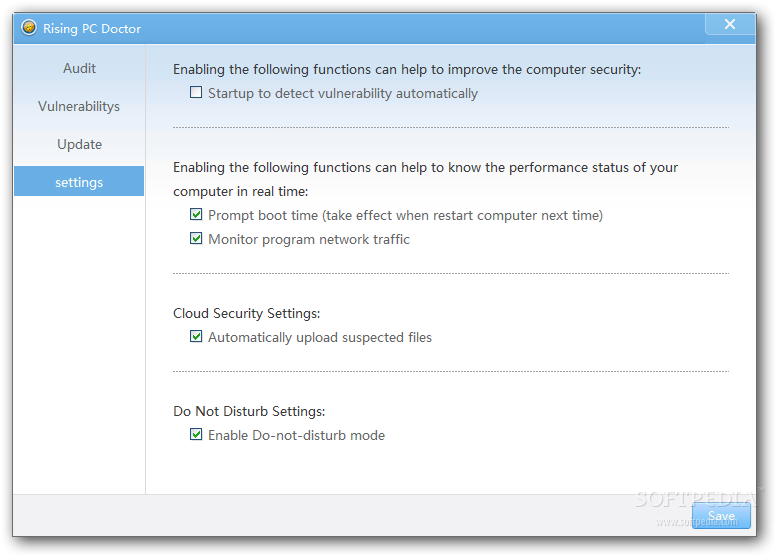Image resolution: width=778 pixels, height=557 pixels.
Task: Switch to the Vulnerabilitys tab
Action: [x=79, y=106]
